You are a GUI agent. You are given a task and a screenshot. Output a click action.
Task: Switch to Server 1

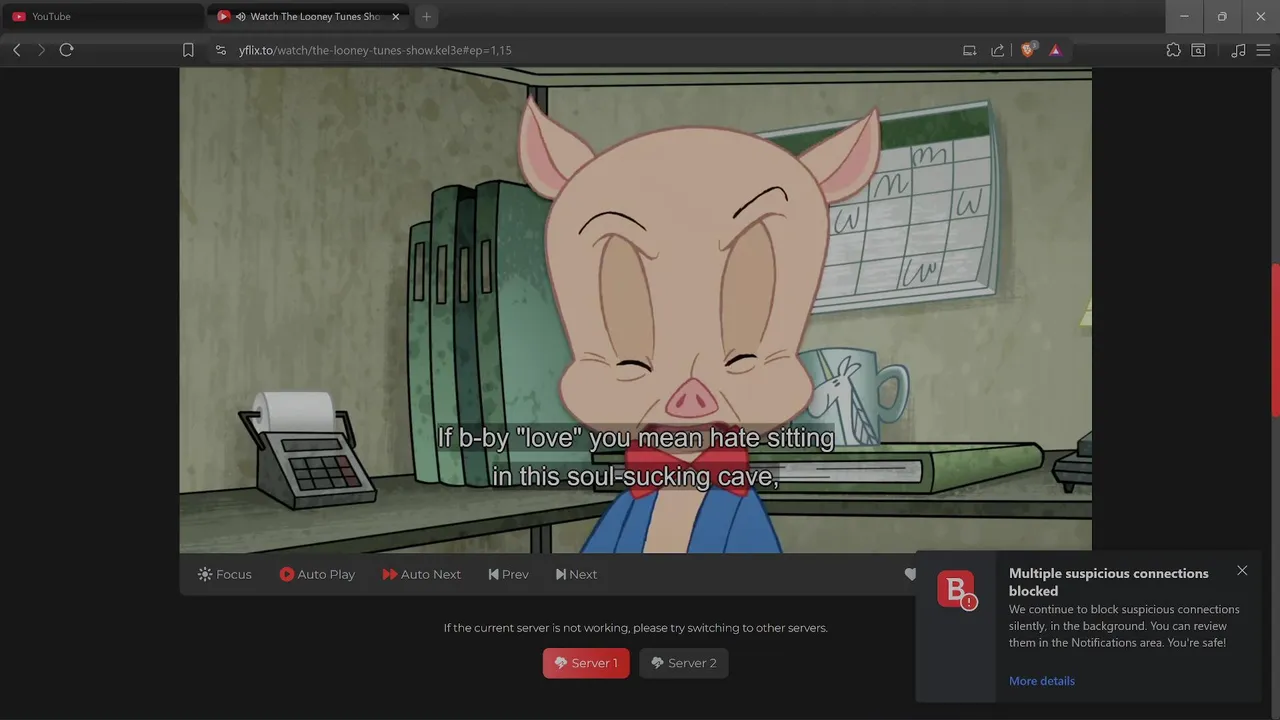point(586,663)
